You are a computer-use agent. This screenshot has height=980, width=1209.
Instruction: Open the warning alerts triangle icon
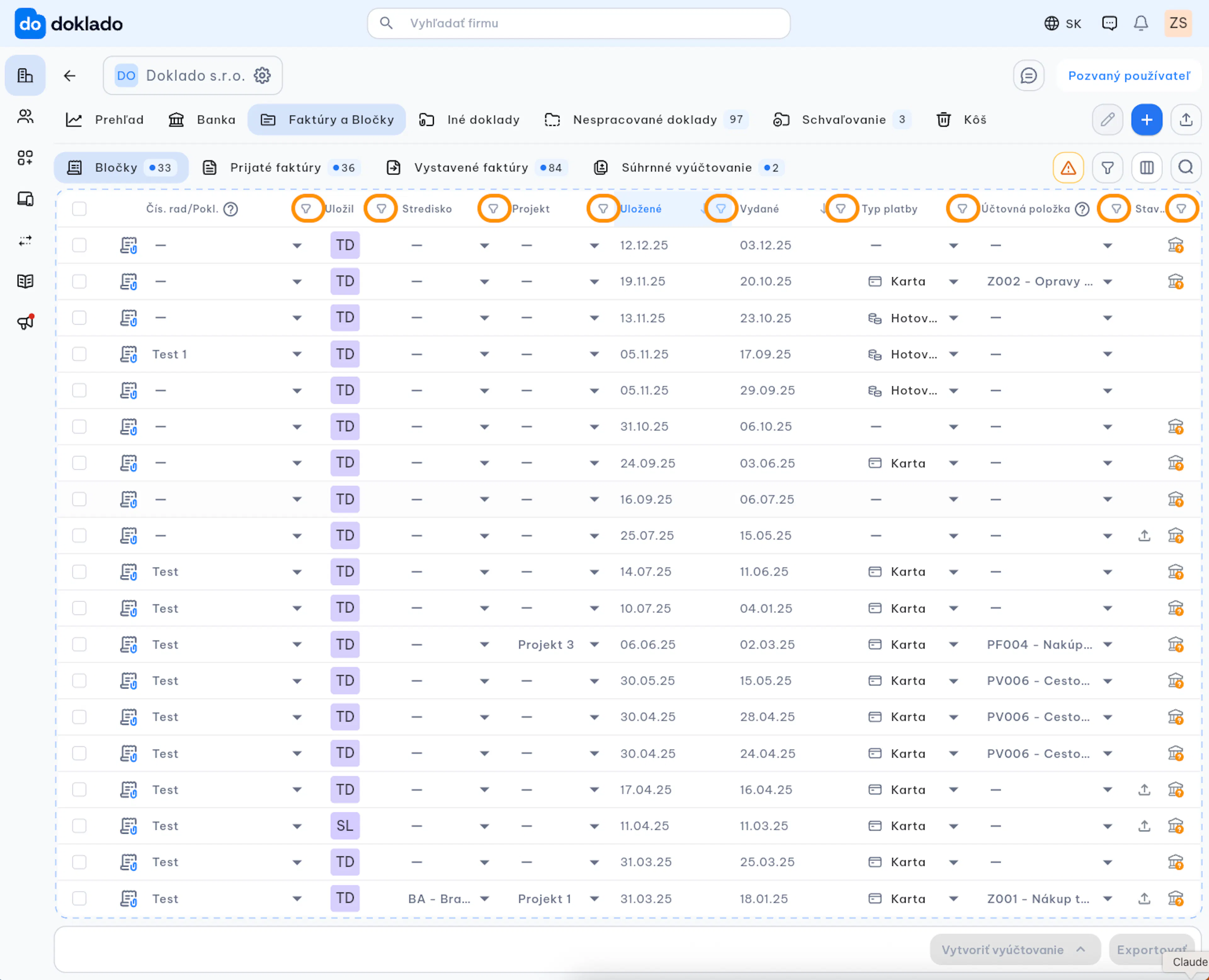point(1068,168)
